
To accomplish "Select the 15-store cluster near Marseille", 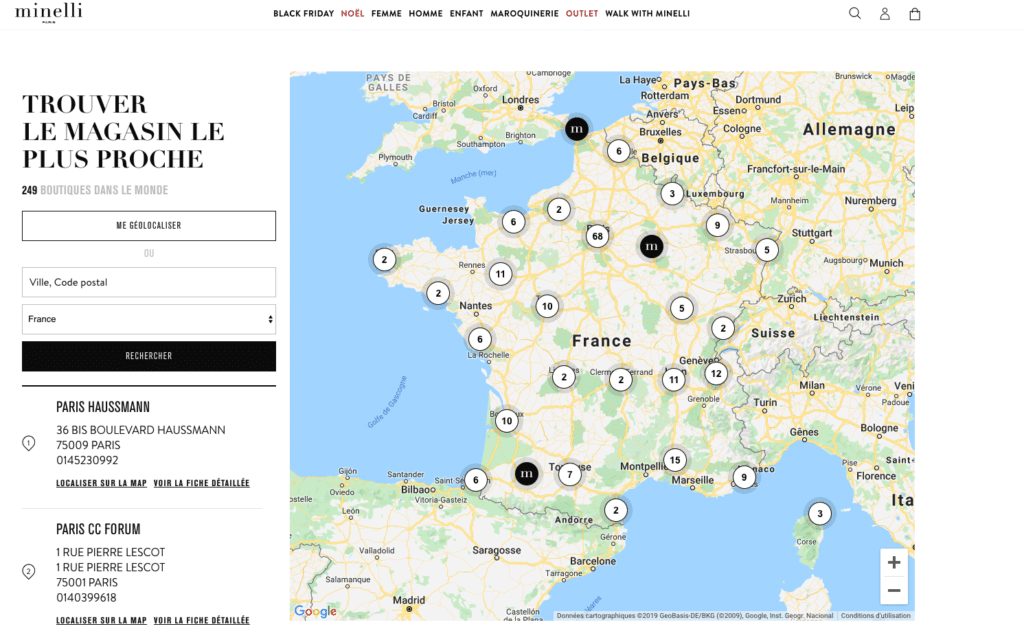I will (x=675, y=460).
